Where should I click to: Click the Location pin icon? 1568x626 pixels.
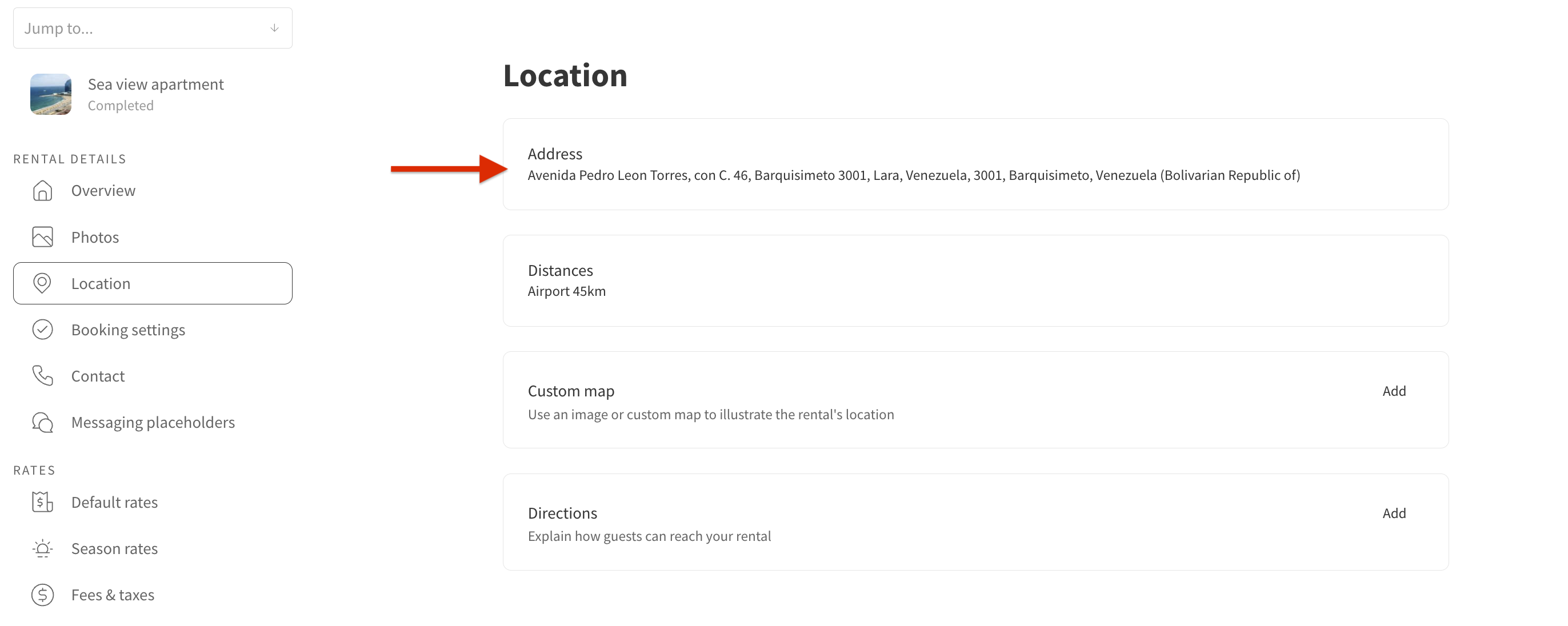pos(42,283)
